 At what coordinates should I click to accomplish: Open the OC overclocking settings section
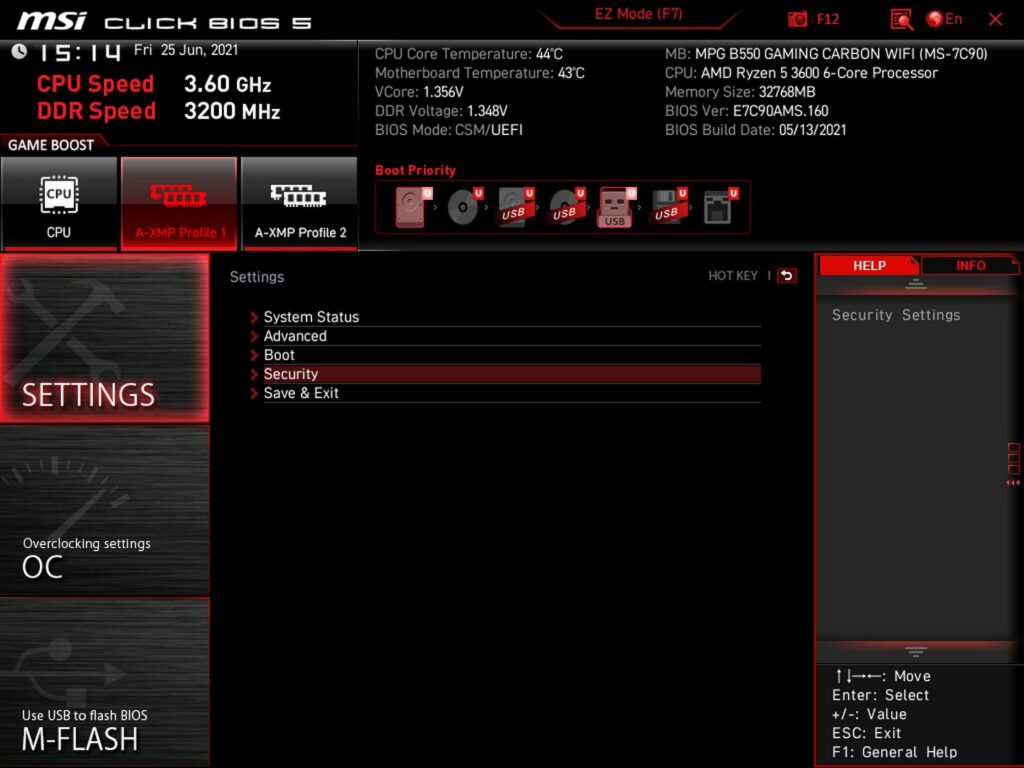click(x=104, y=511)
